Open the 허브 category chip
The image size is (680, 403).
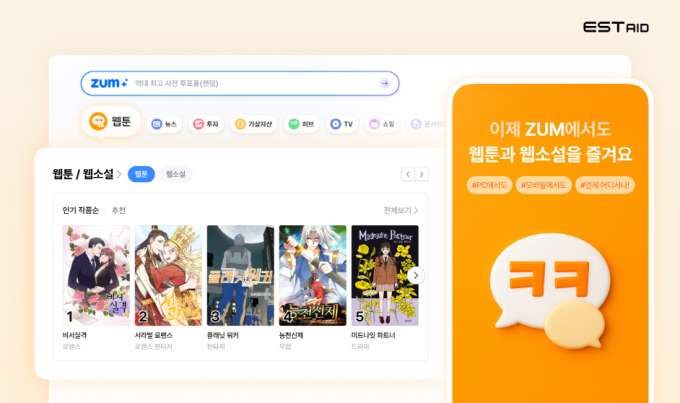click(301, 124)
